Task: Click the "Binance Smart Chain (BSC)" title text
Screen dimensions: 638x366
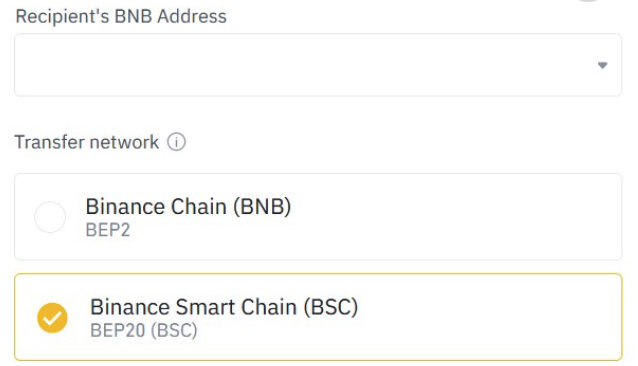Action: click(x=224, y=307)
